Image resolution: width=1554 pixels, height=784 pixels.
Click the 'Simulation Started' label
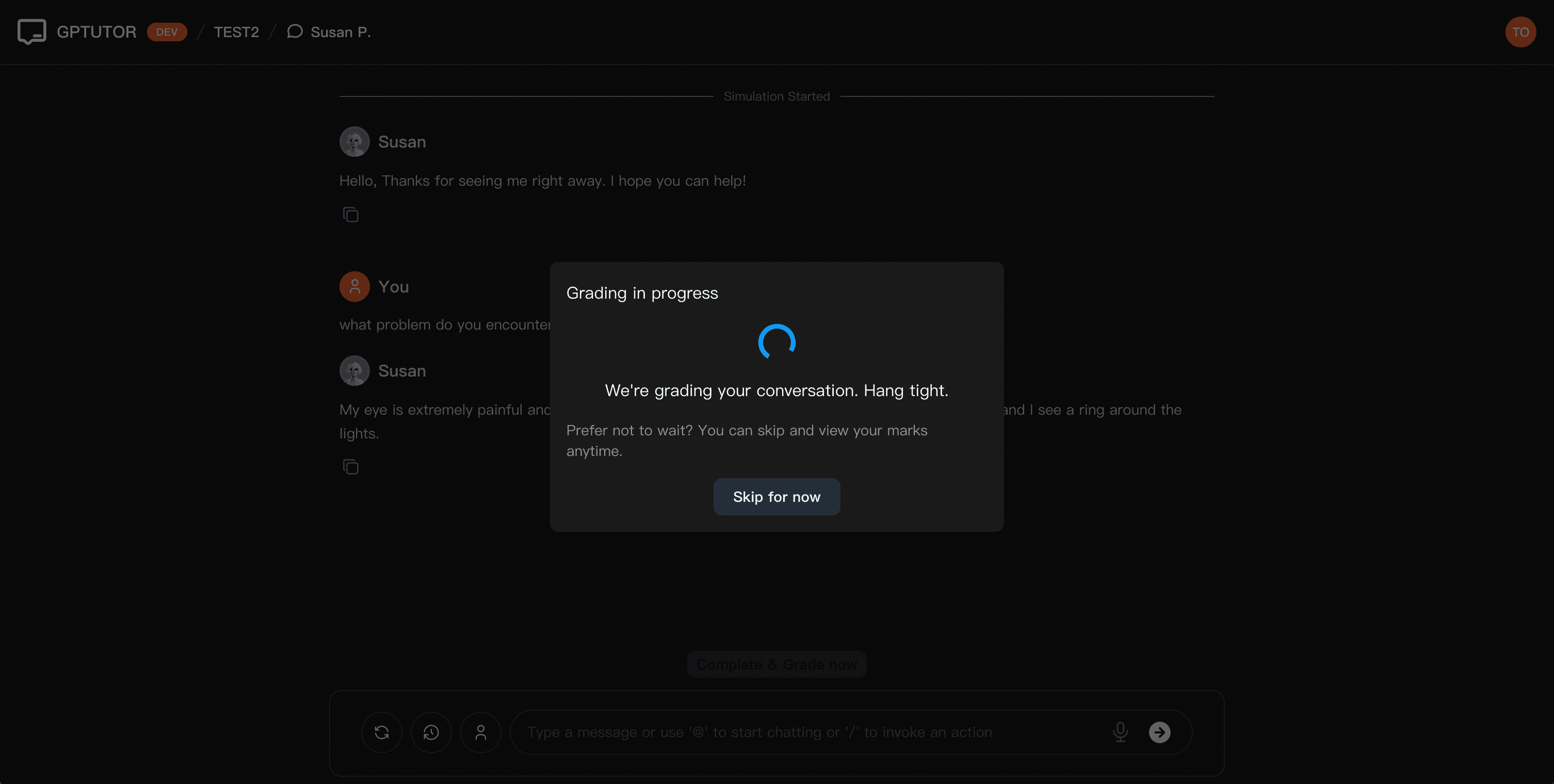(x=776, y=96)
